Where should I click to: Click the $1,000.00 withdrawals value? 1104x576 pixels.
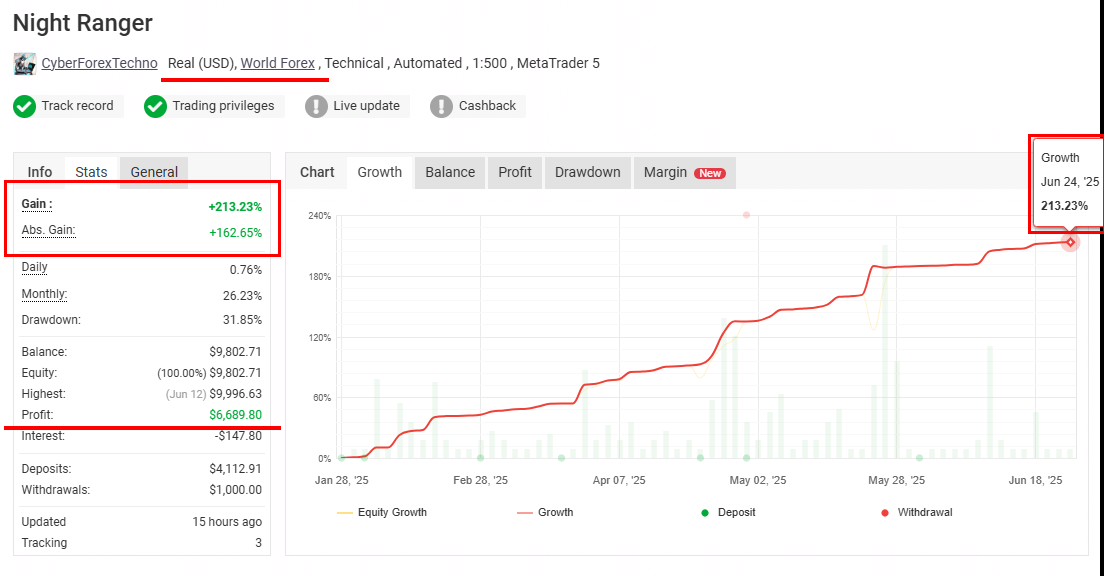coord(235,490)
